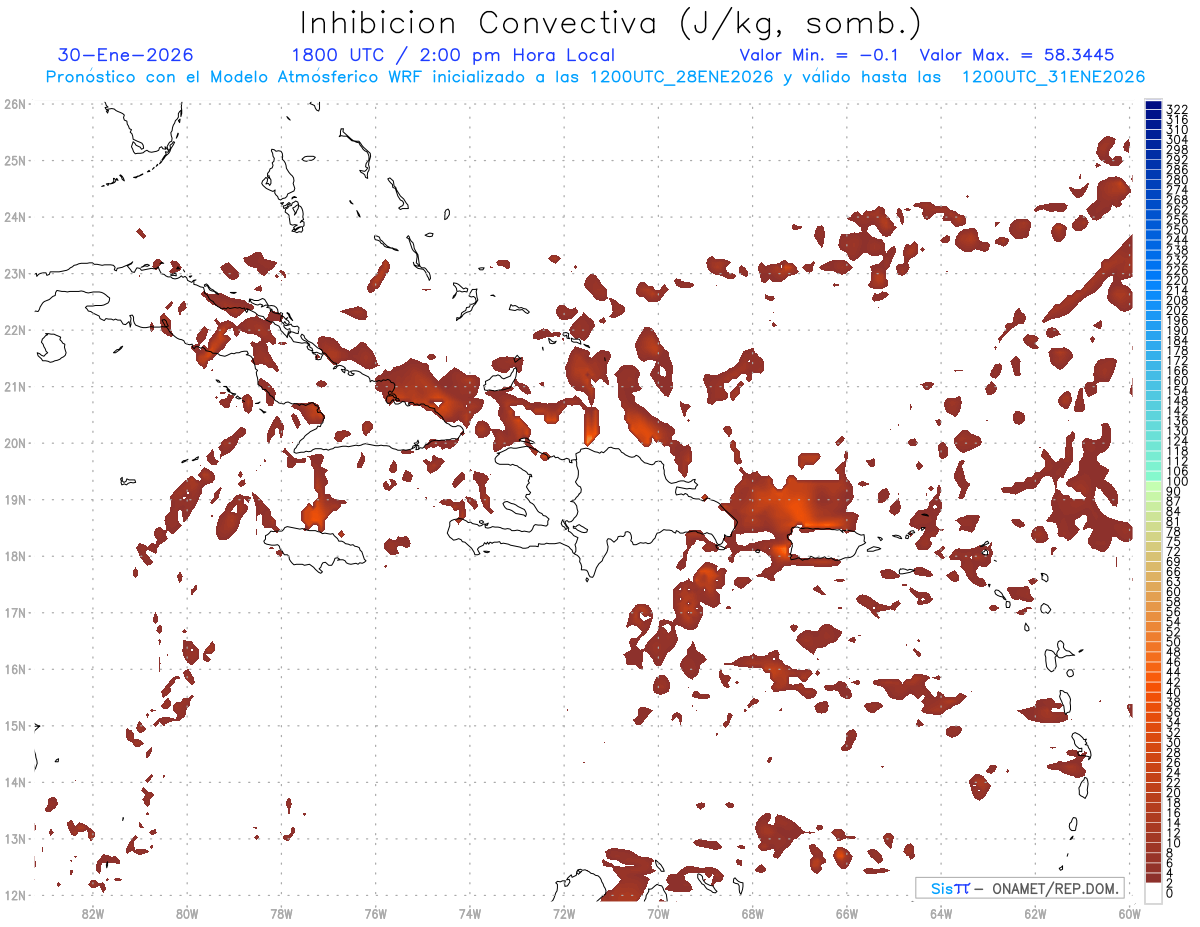Click the 74W longitude label
Screen dimensions: 1200x927
click(469, 912)
